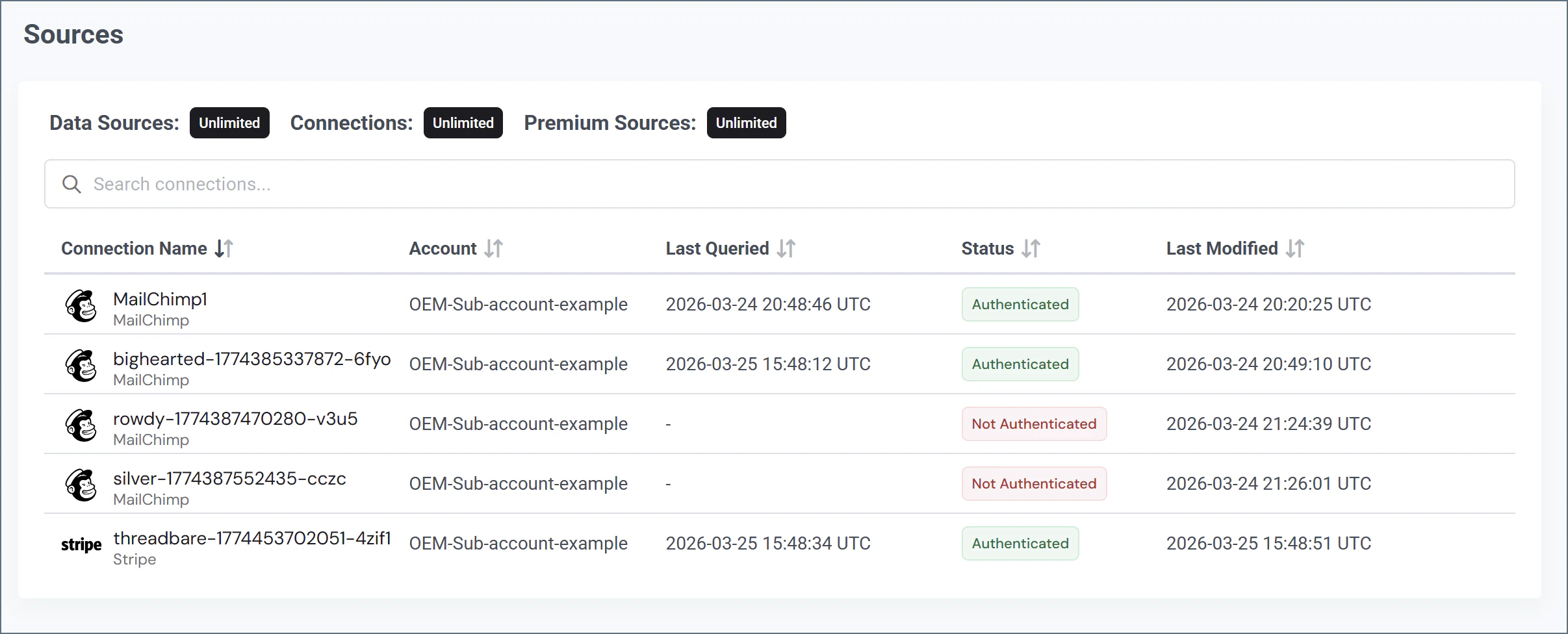Viewport: 1568px width, 634px height.
Task: Click the search magnifier icon
Action: point(71,184)
